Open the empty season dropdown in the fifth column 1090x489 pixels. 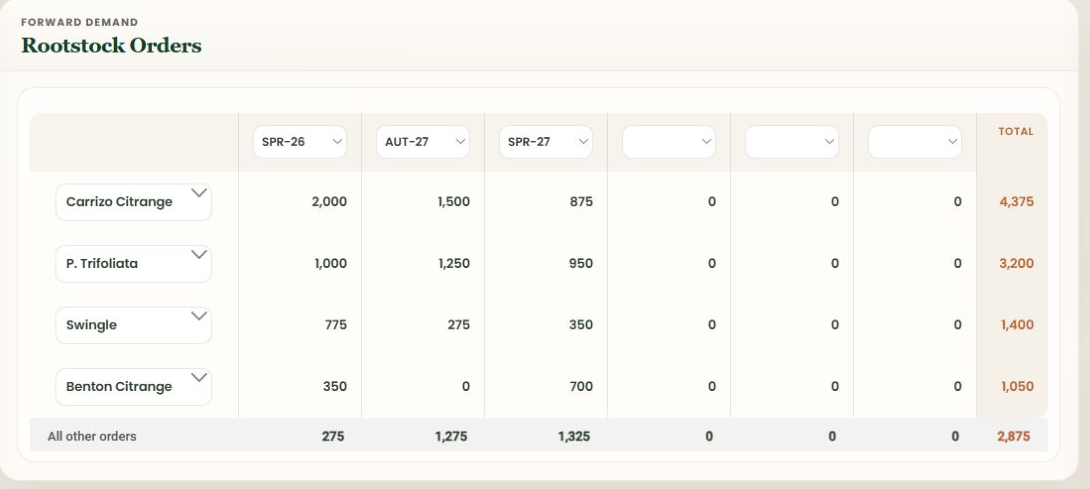click(792, 142)
